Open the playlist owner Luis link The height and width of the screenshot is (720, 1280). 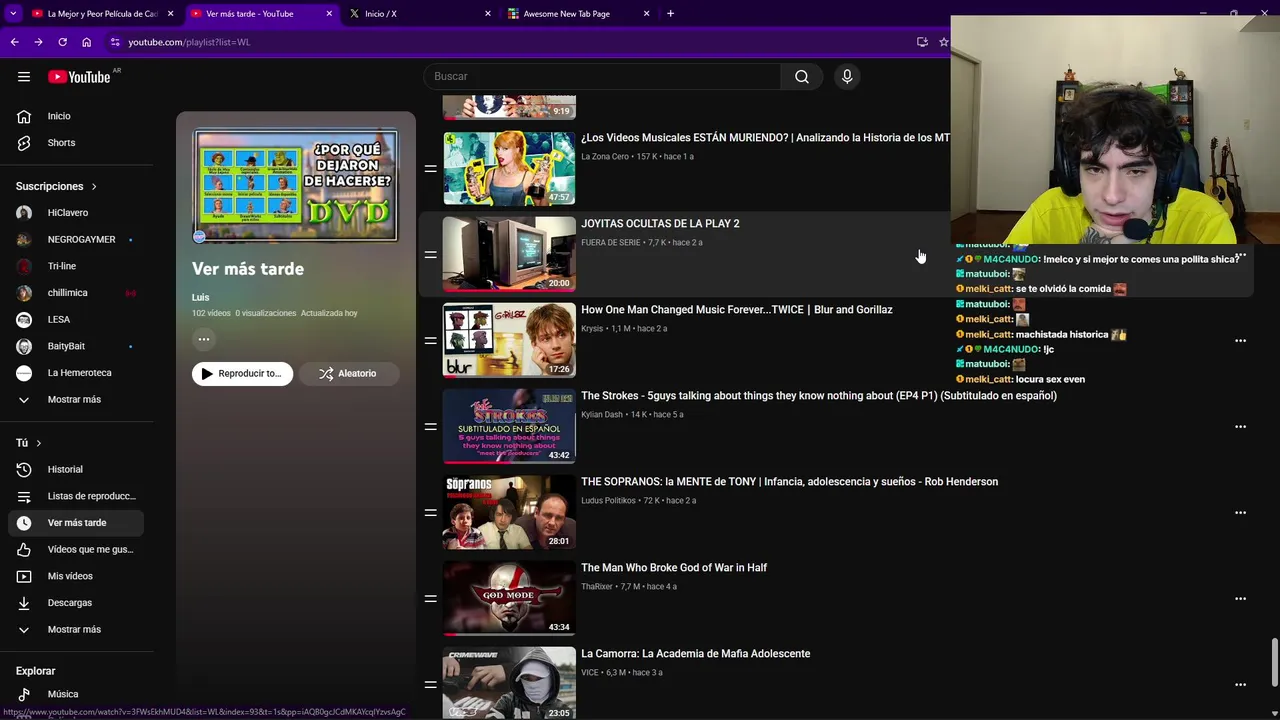coord(201,298)
